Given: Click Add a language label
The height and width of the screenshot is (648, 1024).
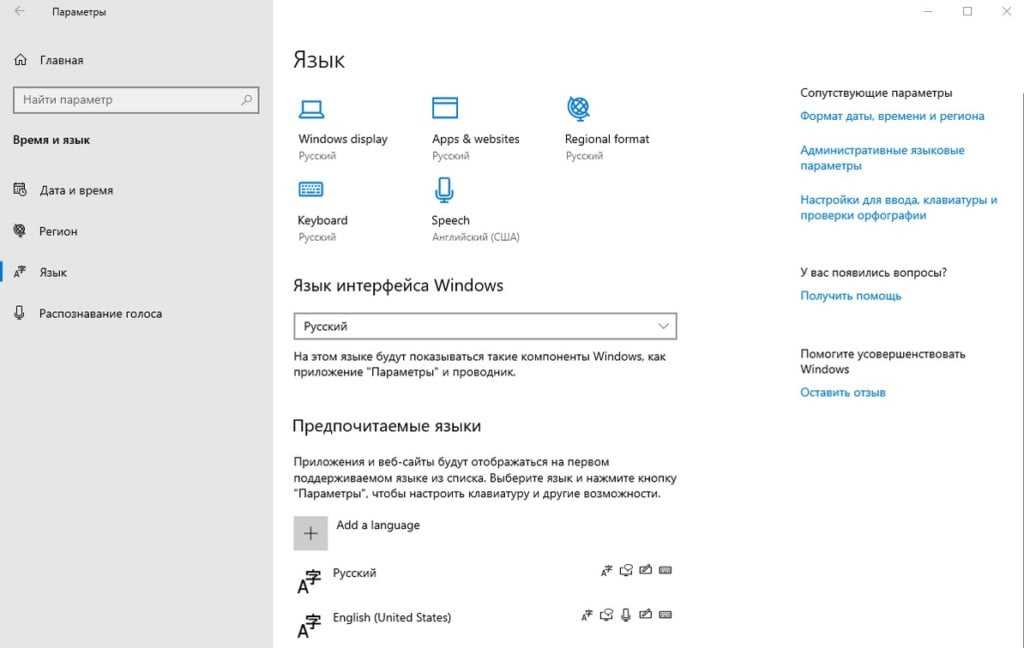Looking at the screenshot, I should [x=378, y=525].
